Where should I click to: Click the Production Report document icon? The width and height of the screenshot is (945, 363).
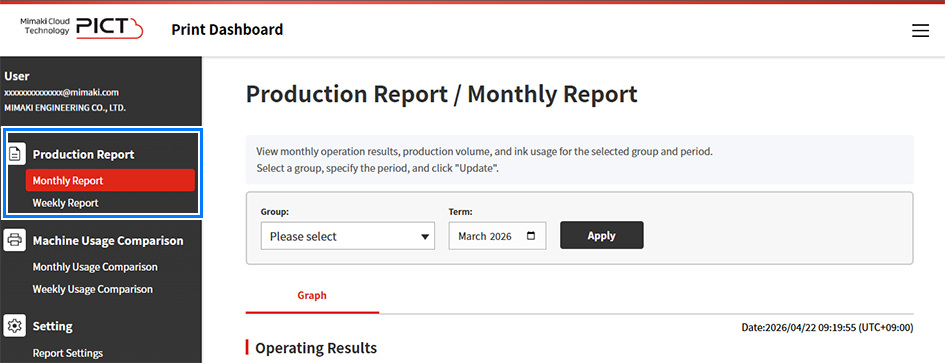(x=15, y=154)
